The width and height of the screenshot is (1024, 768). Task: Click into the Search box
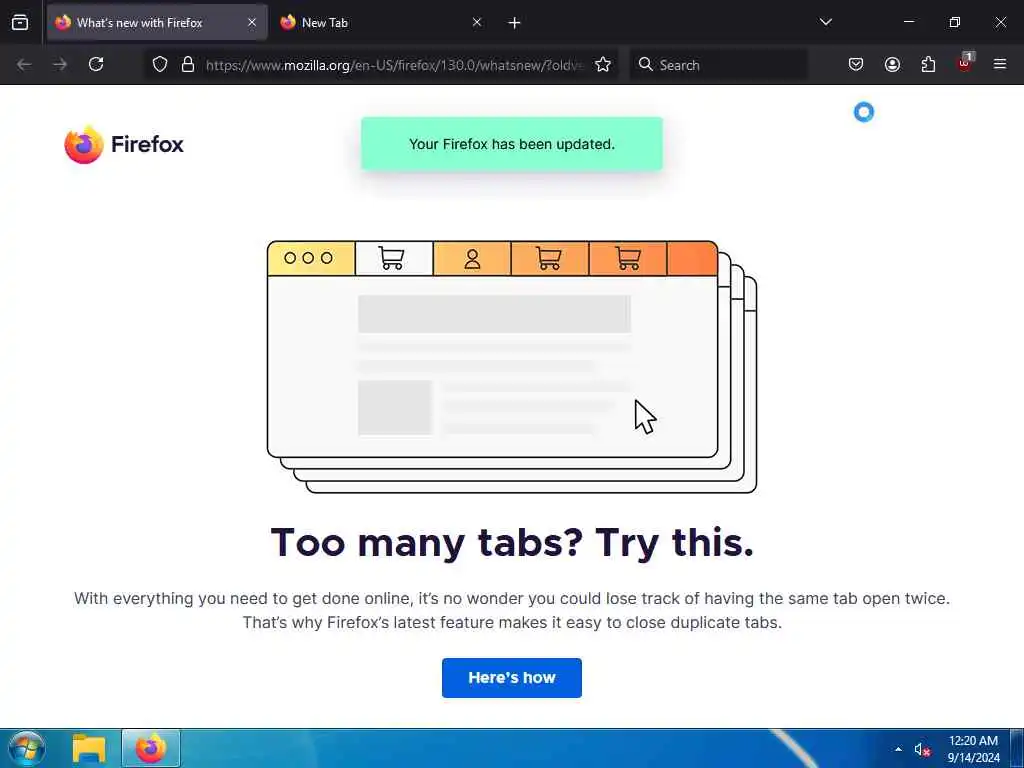coord(718,65)
